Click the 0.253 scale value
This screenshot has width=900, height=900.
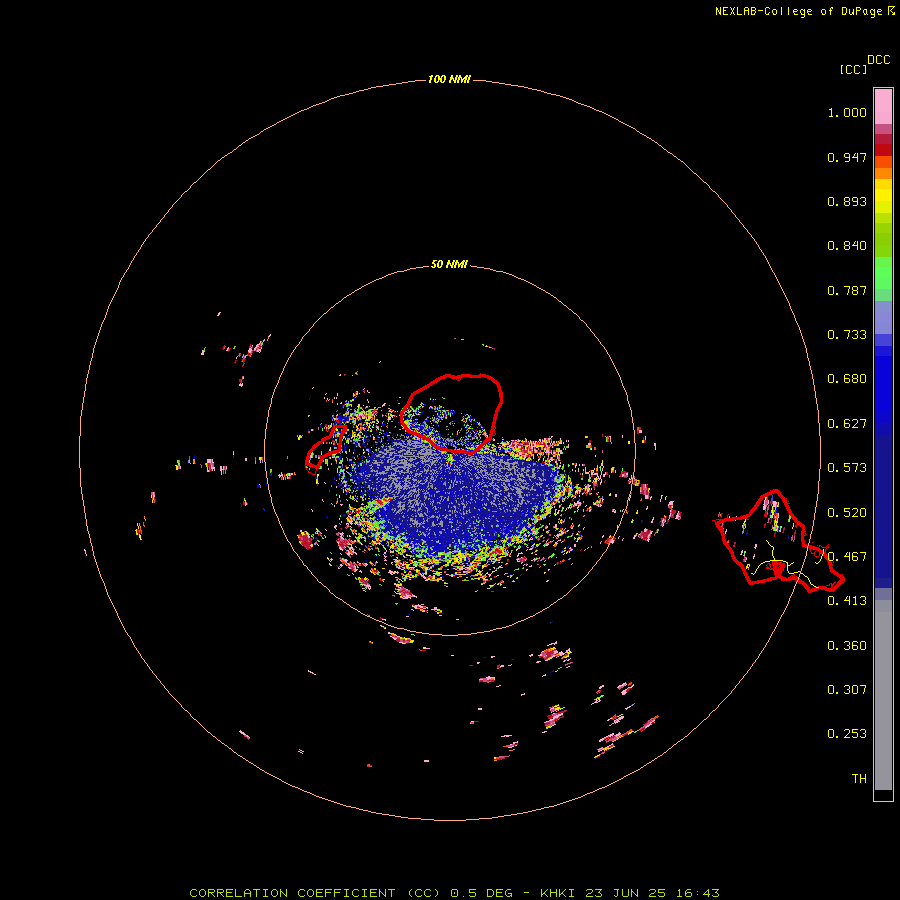847,734
